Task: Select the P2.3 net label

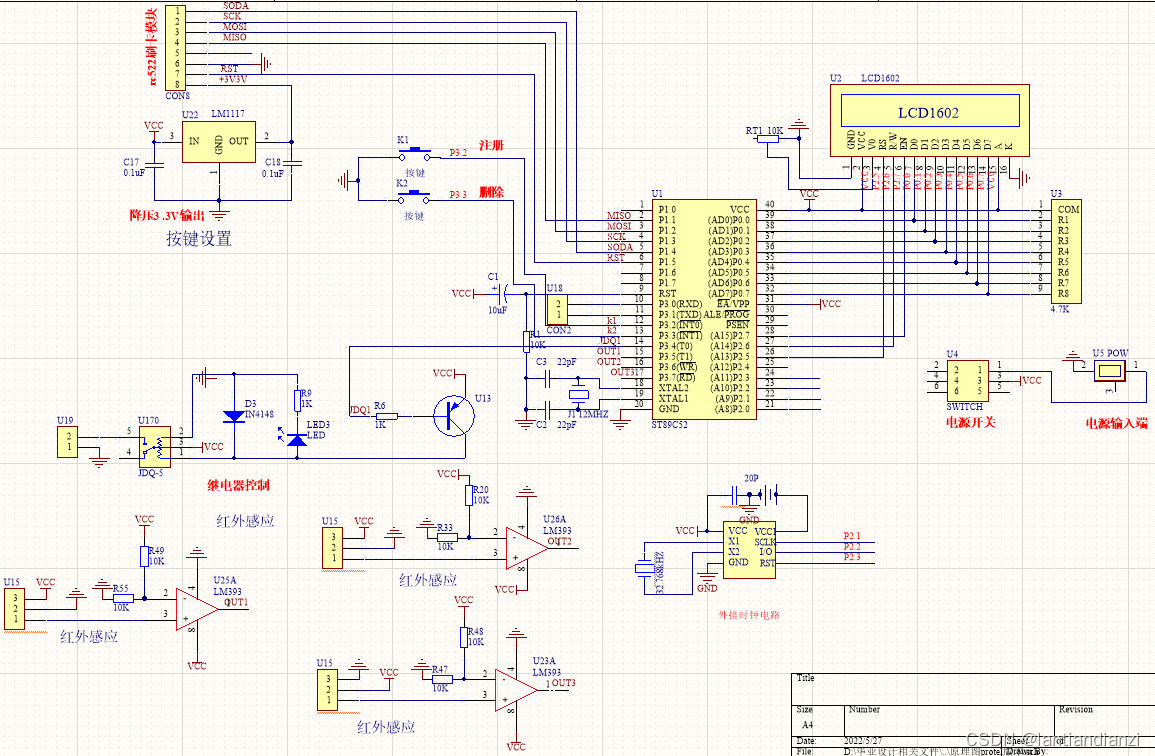Action: (852, 557)
